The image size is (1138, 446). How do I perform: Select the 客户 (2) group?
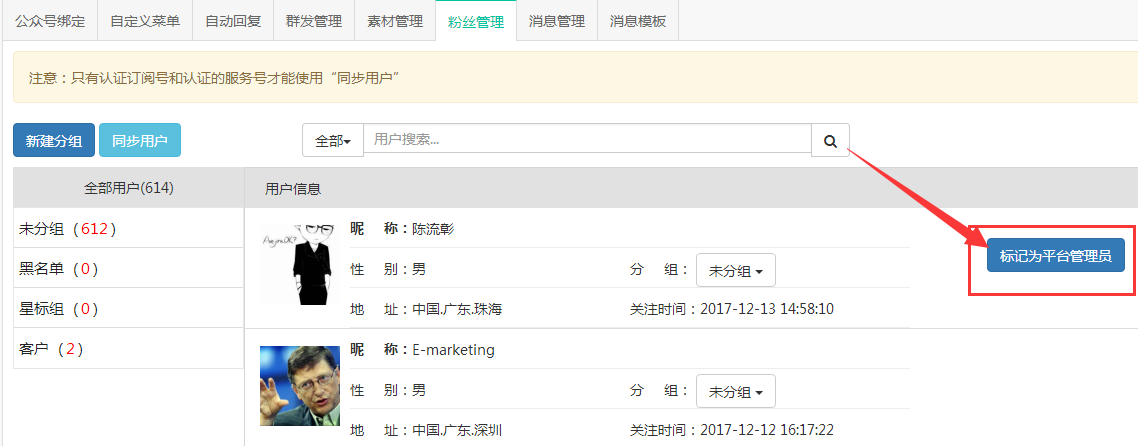51,349
